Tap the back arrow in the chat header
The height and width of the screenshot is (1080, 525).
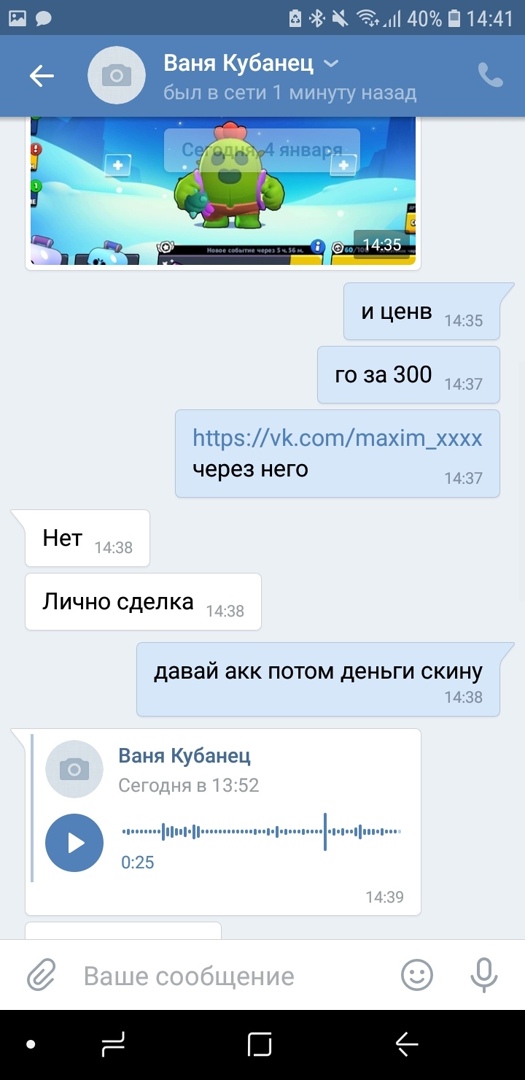point(41,76)
